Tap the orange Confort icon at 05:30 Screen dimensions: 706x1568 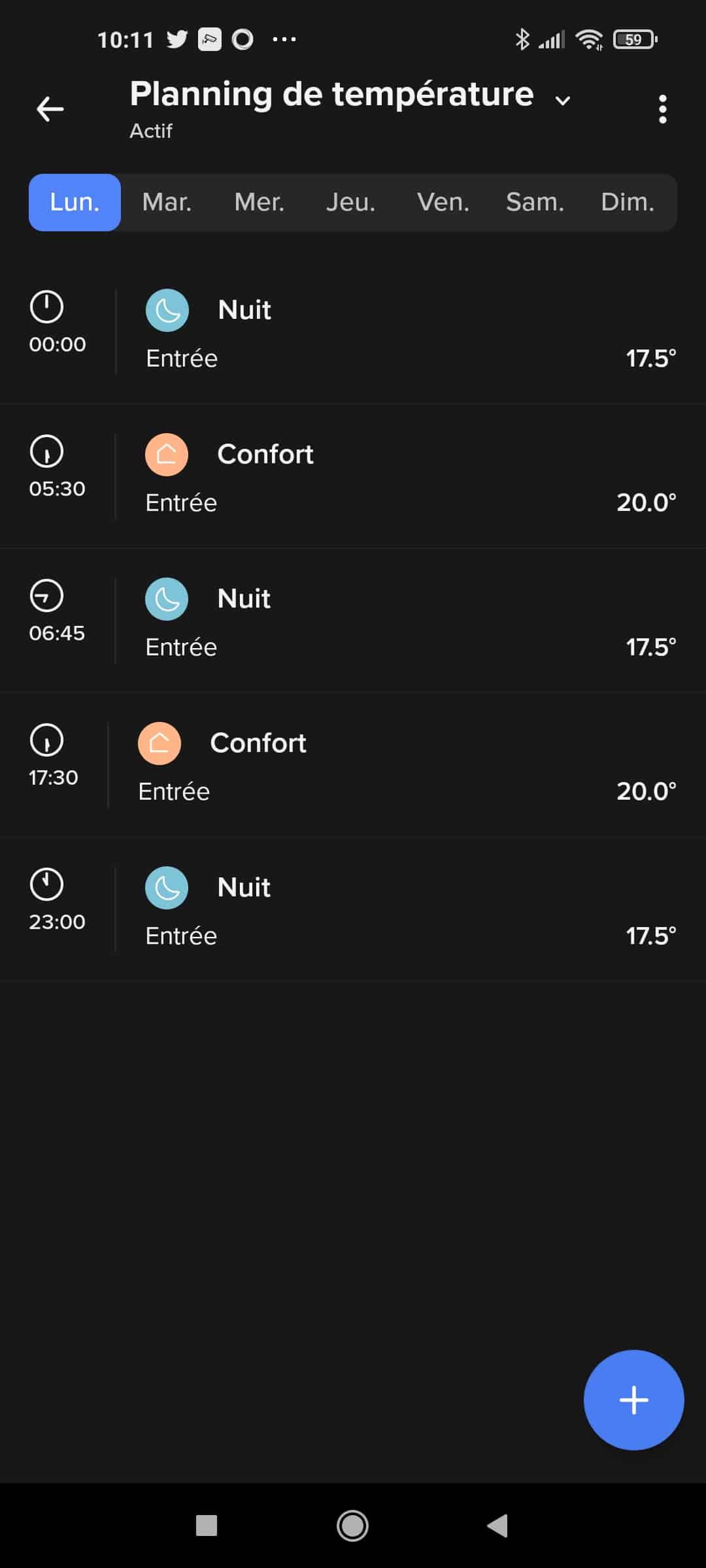[x=167, y=455]
